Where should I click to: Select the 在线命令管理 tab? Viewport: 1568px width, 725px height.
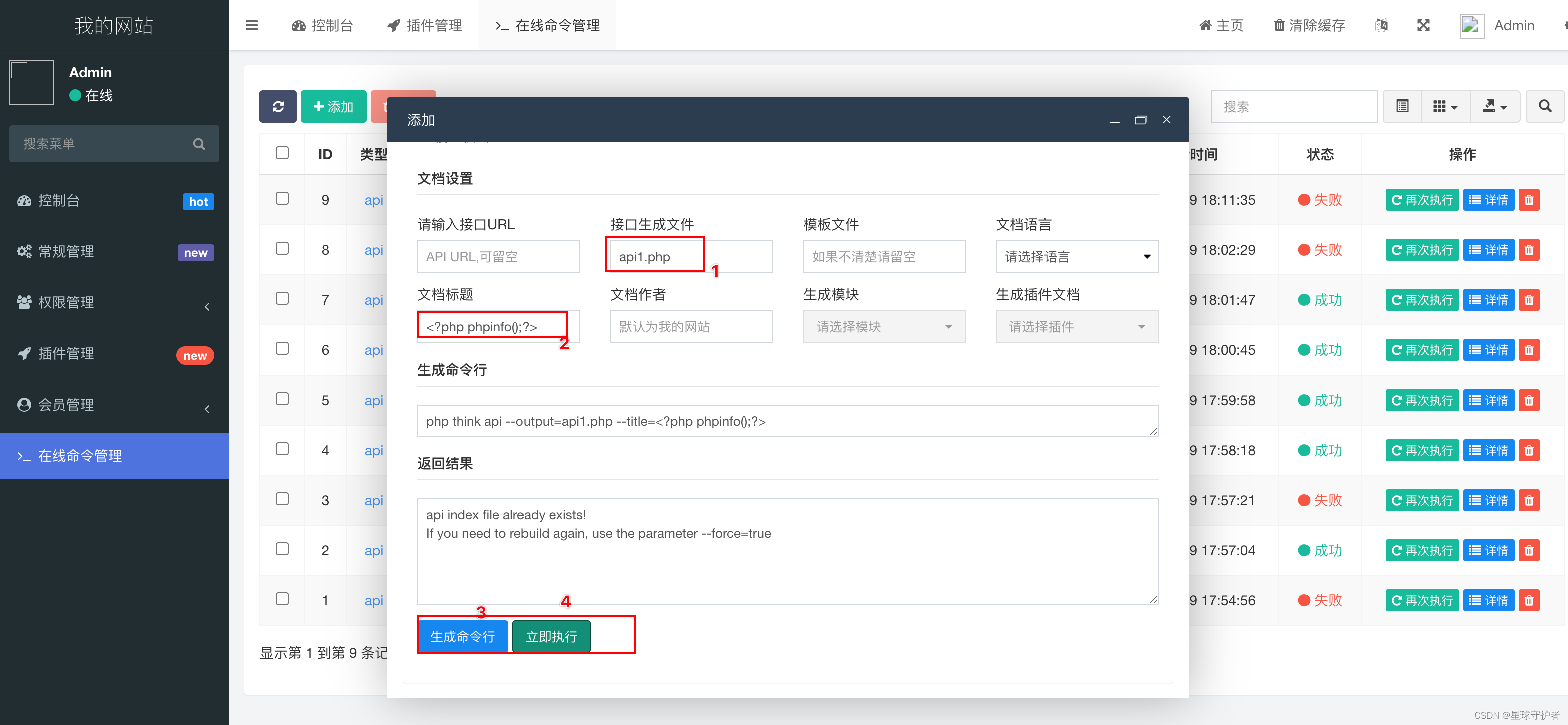coord(548,25)
